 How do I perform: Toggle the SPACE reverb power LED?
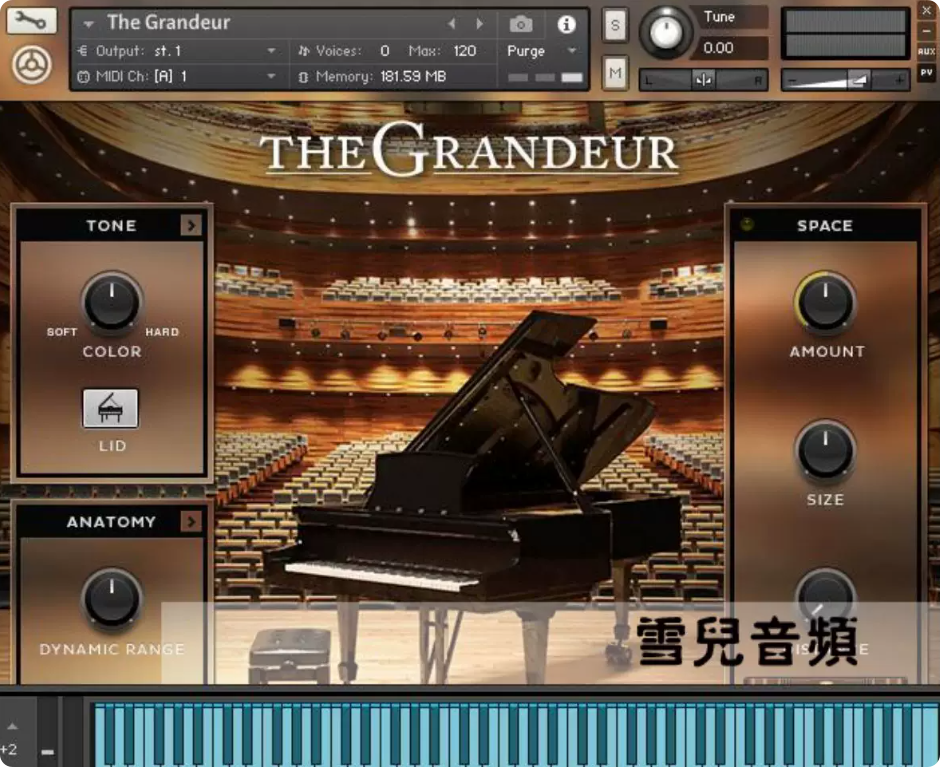[747, 225]
